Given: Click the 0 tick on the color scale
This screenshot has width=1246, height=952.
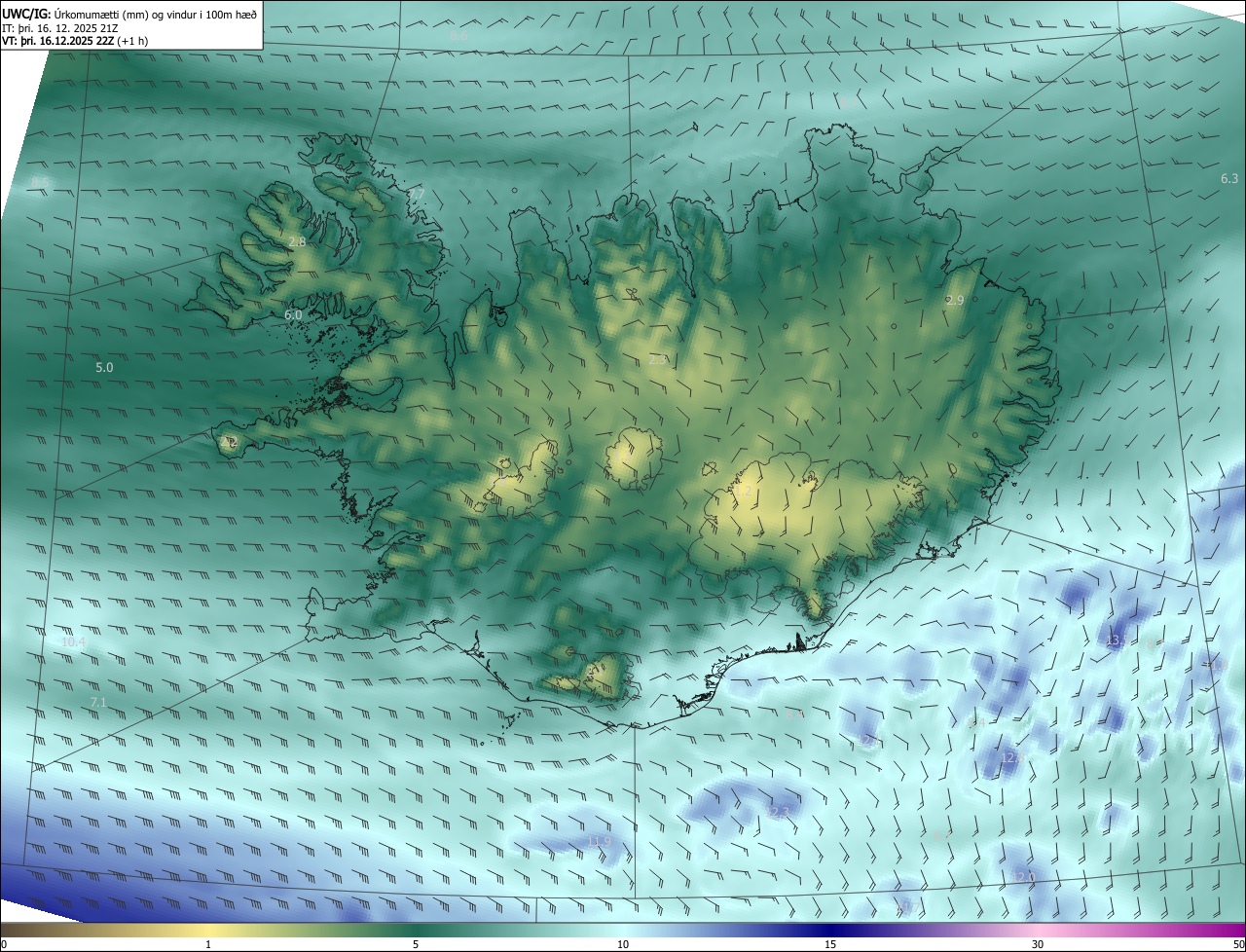Looking at the screenshot, I should pyautogui.click(x=4, y=944).
